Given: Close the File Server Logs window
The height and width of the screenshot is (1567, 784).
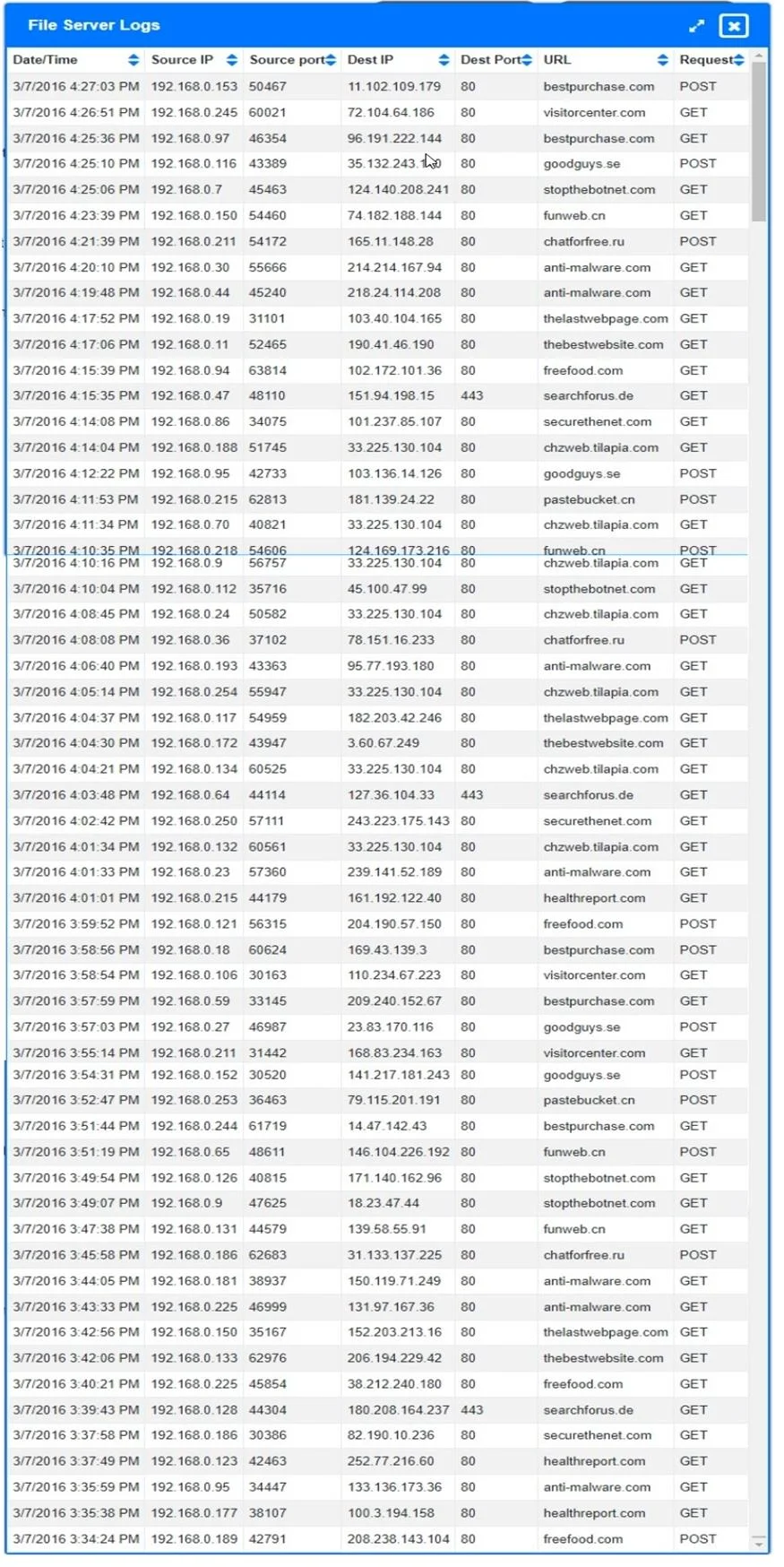Looking at the screenshot, I should [x=733, y=26].
